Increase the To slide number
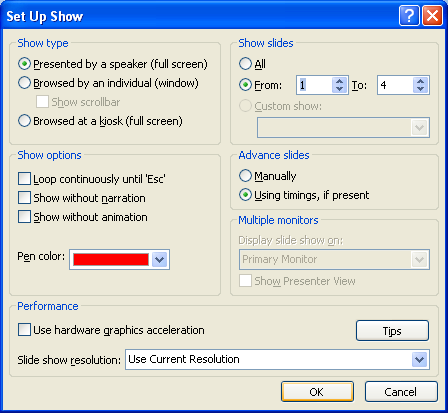This screenshot has width=448, height=413. click(x=421, y=81)
